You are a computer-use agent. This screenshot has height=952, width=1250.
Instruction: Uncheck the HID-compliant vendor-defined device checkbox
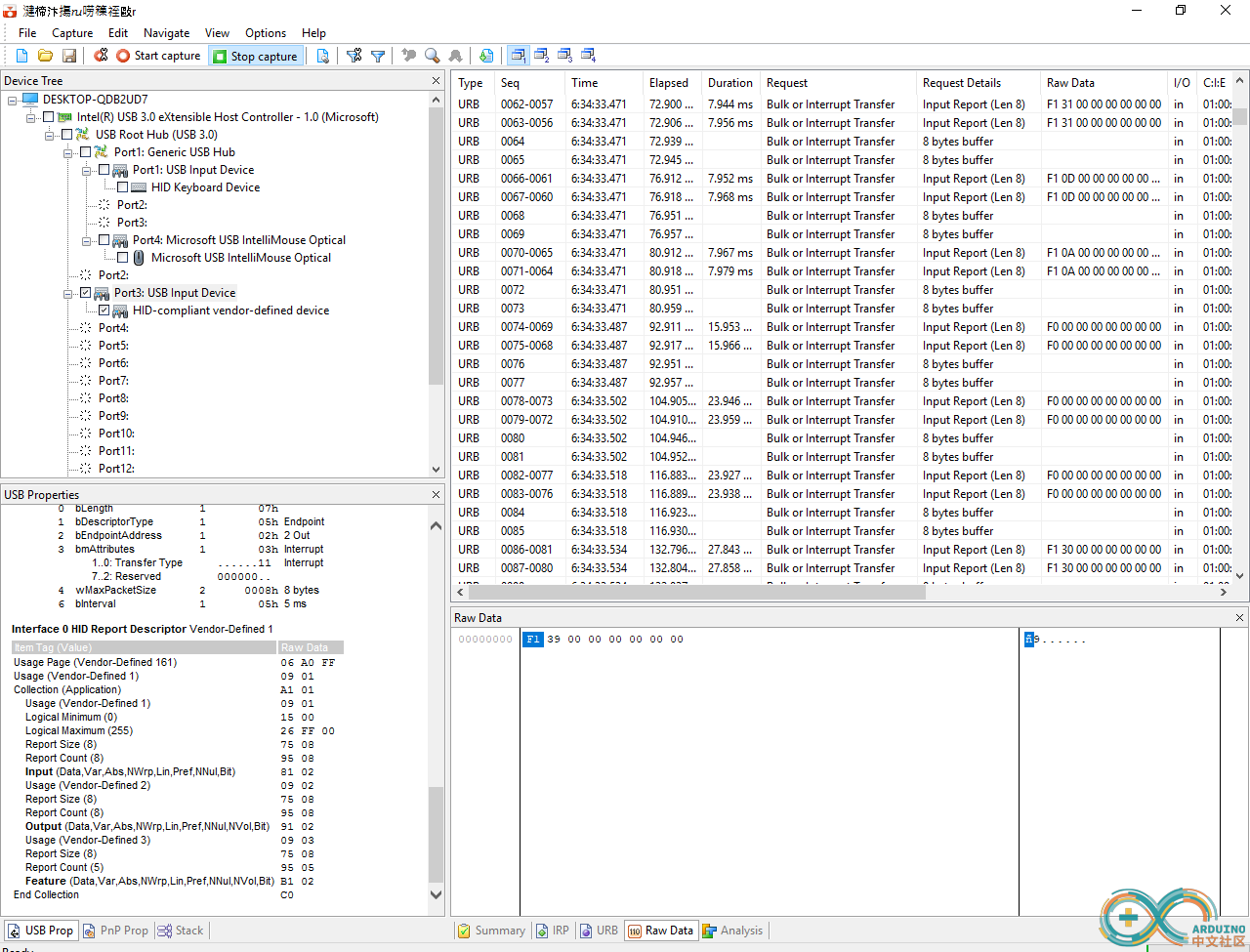(x=104, y=310)
